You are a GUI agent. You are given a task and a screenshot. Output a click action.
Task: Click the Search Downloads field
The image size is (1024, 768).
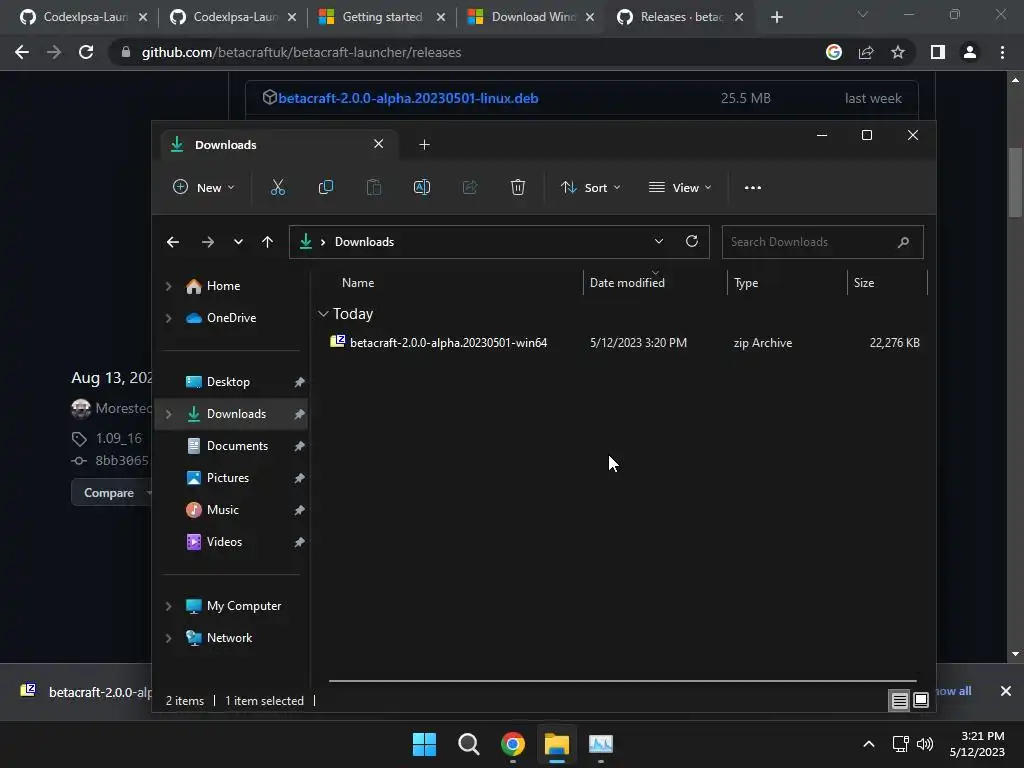pyautogui.click(x=822, y=242)
